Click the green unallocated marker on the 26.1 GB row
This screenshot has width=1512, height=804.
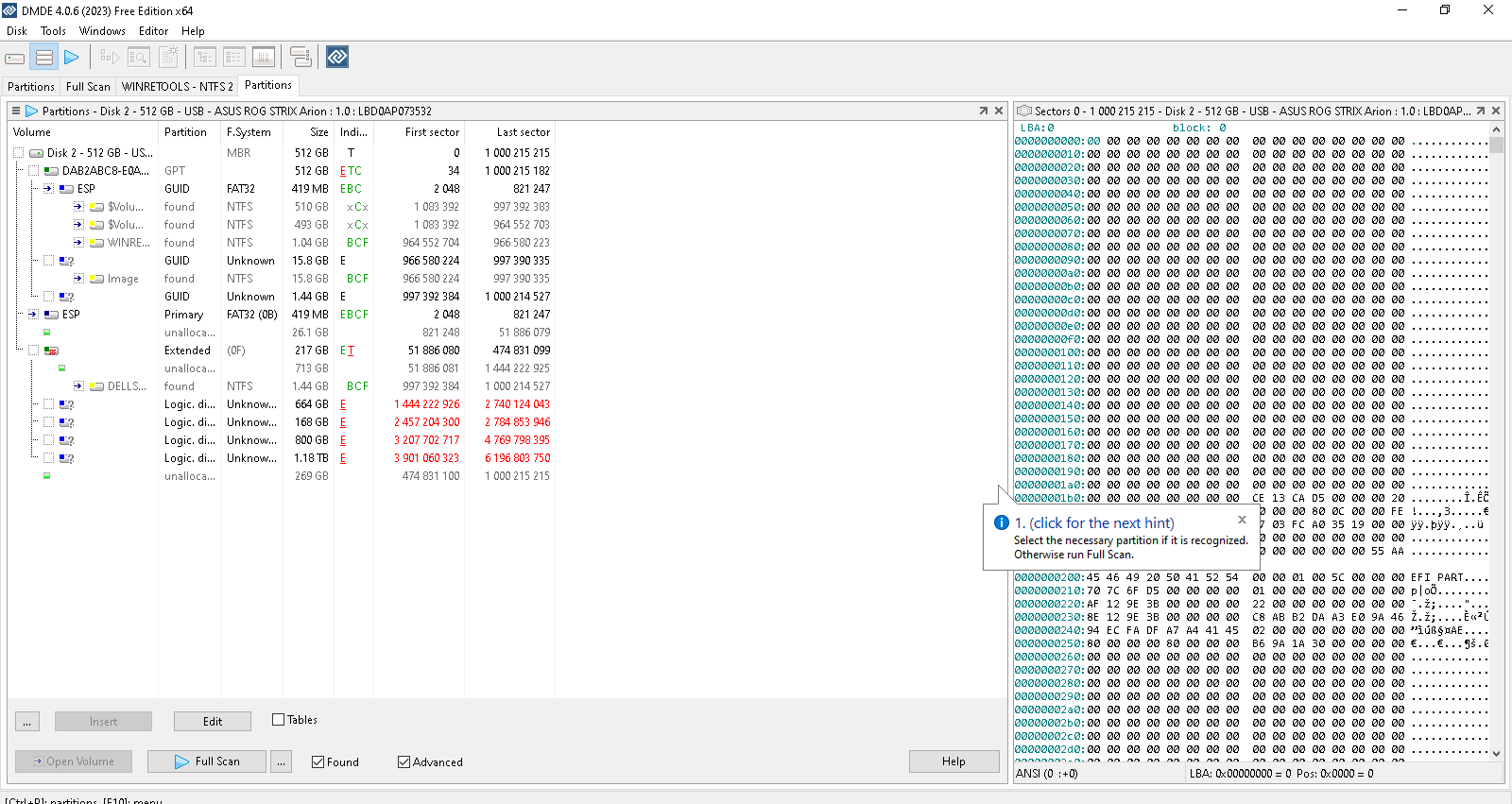(46, 333)
